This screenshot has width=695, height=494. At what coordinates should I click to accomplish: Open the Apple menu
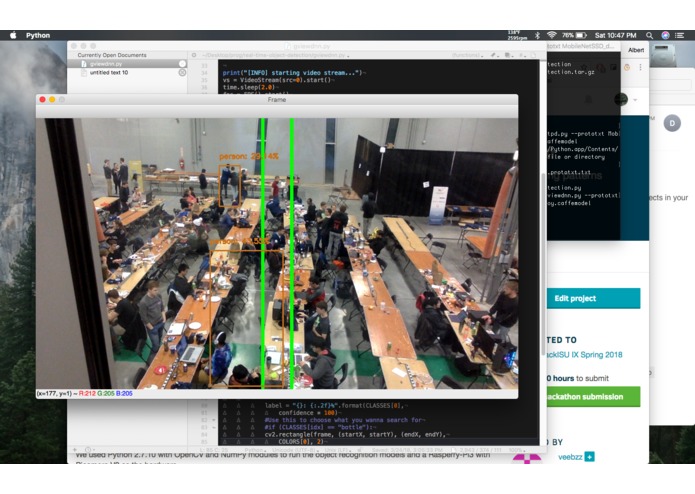coord(13,35)
